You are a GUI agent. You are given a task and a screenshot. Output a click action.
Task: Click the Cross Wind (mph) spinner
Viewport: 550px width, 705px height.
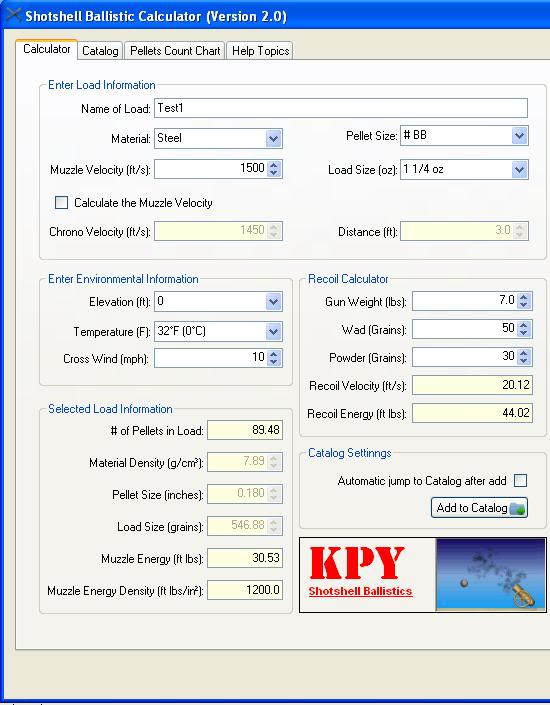coord(274,358)
